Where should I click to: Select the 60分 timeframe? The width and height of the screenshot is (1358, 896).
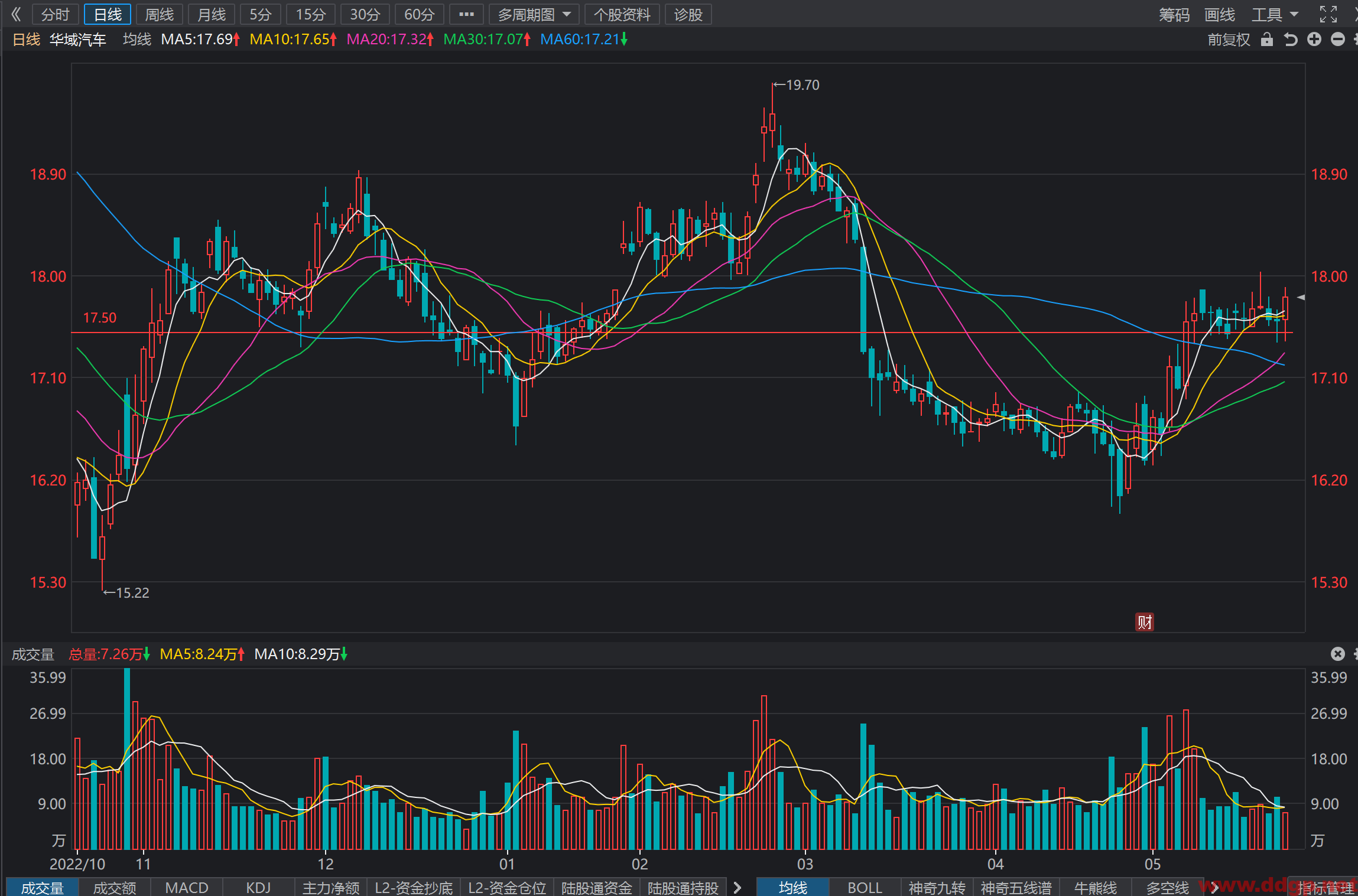pos(419,14)
